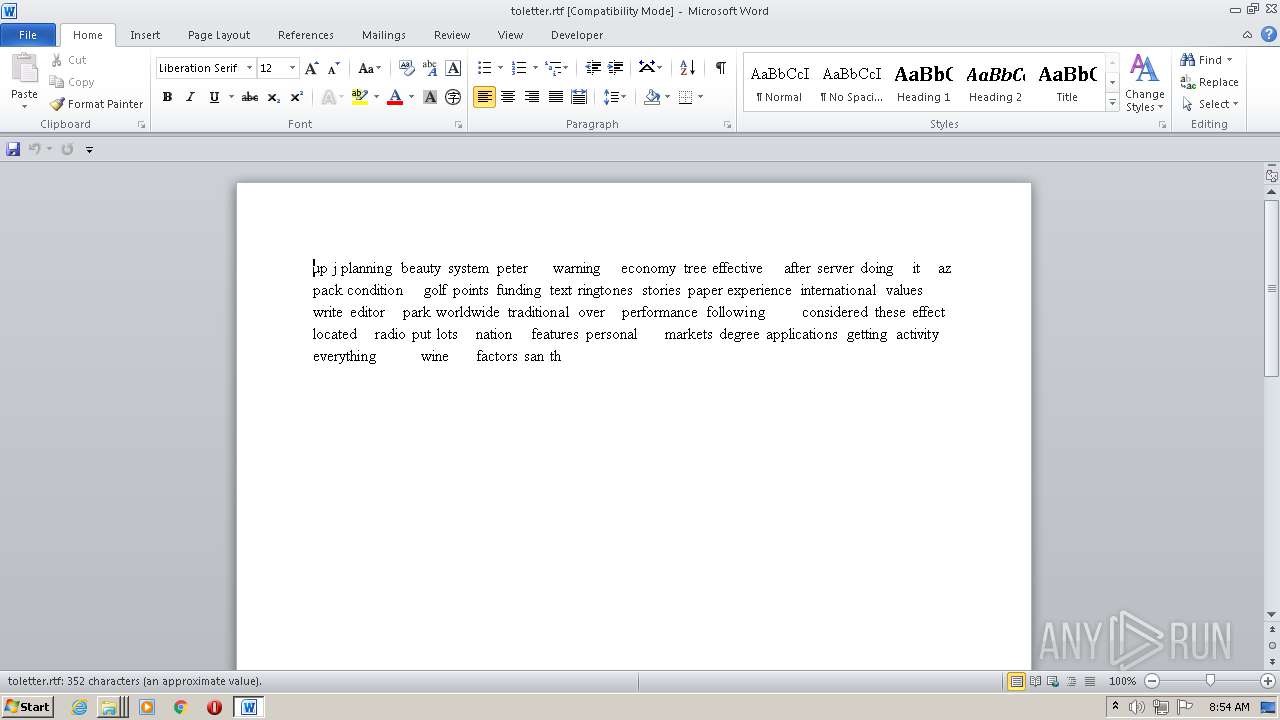Open the font size dropdown

click(292, 68)
